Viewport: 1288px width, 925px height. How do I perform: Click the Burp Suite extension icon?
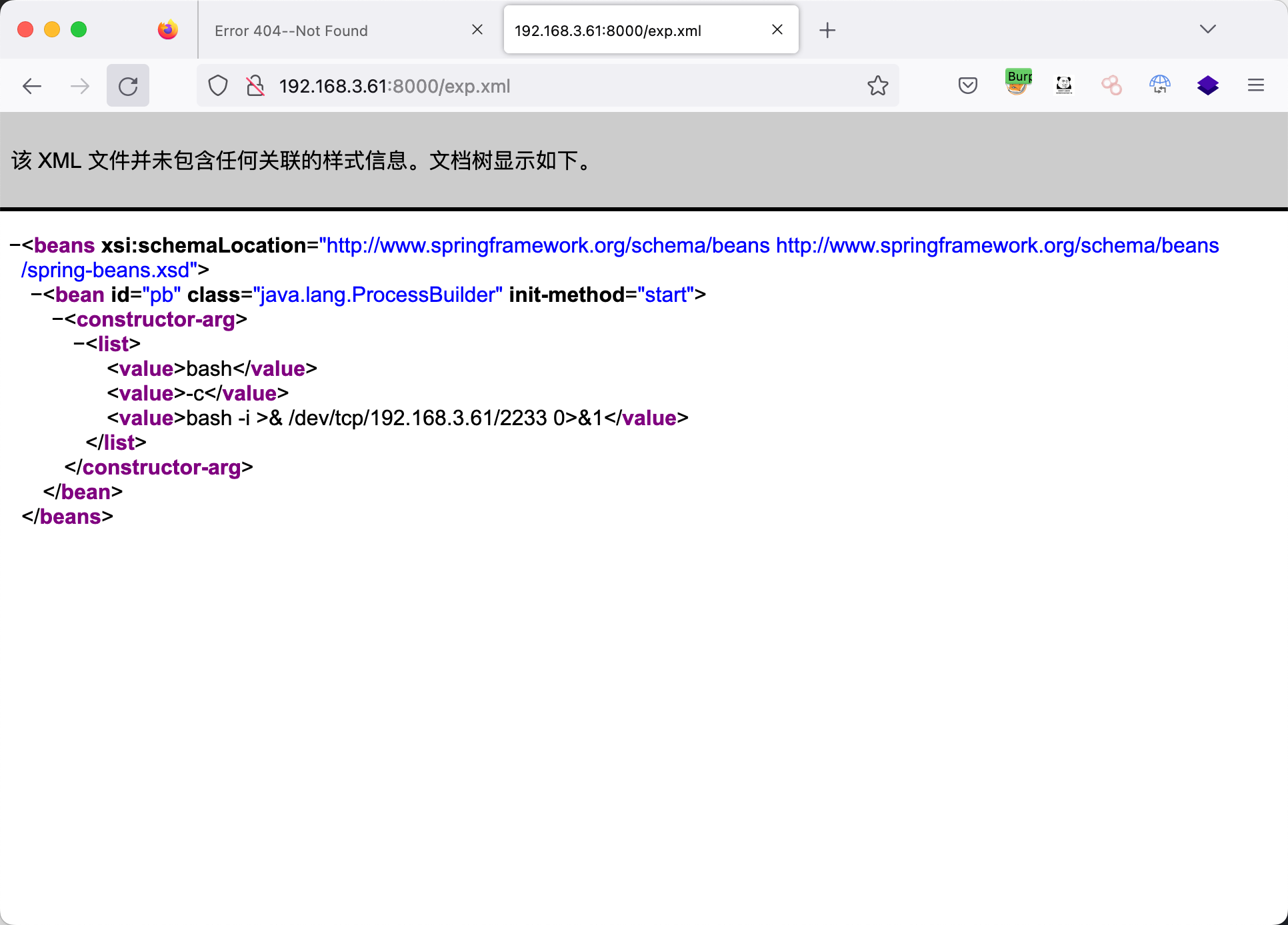pos(1017,84)
